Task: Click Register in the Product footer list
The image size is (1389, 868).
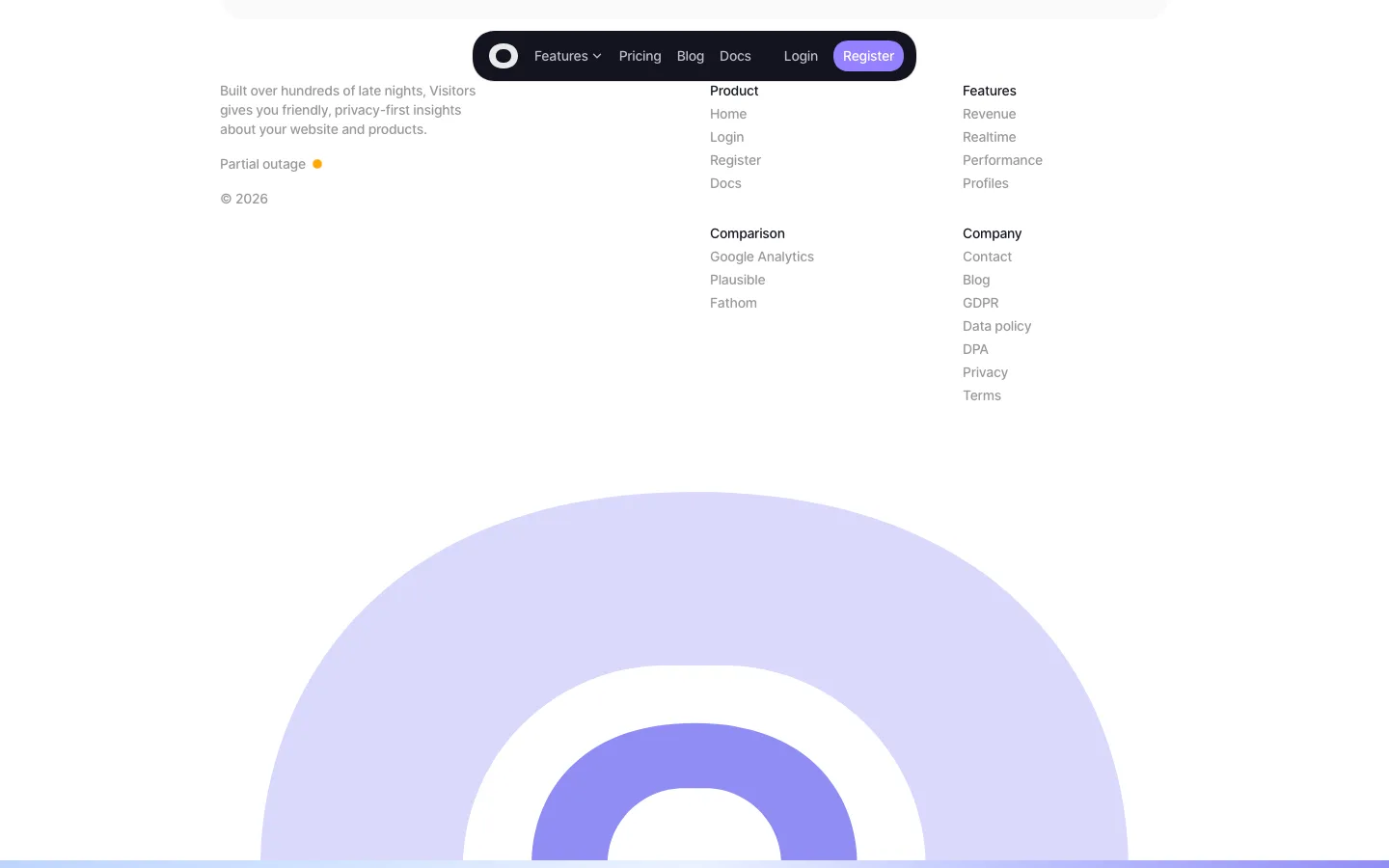Action: 736,160
